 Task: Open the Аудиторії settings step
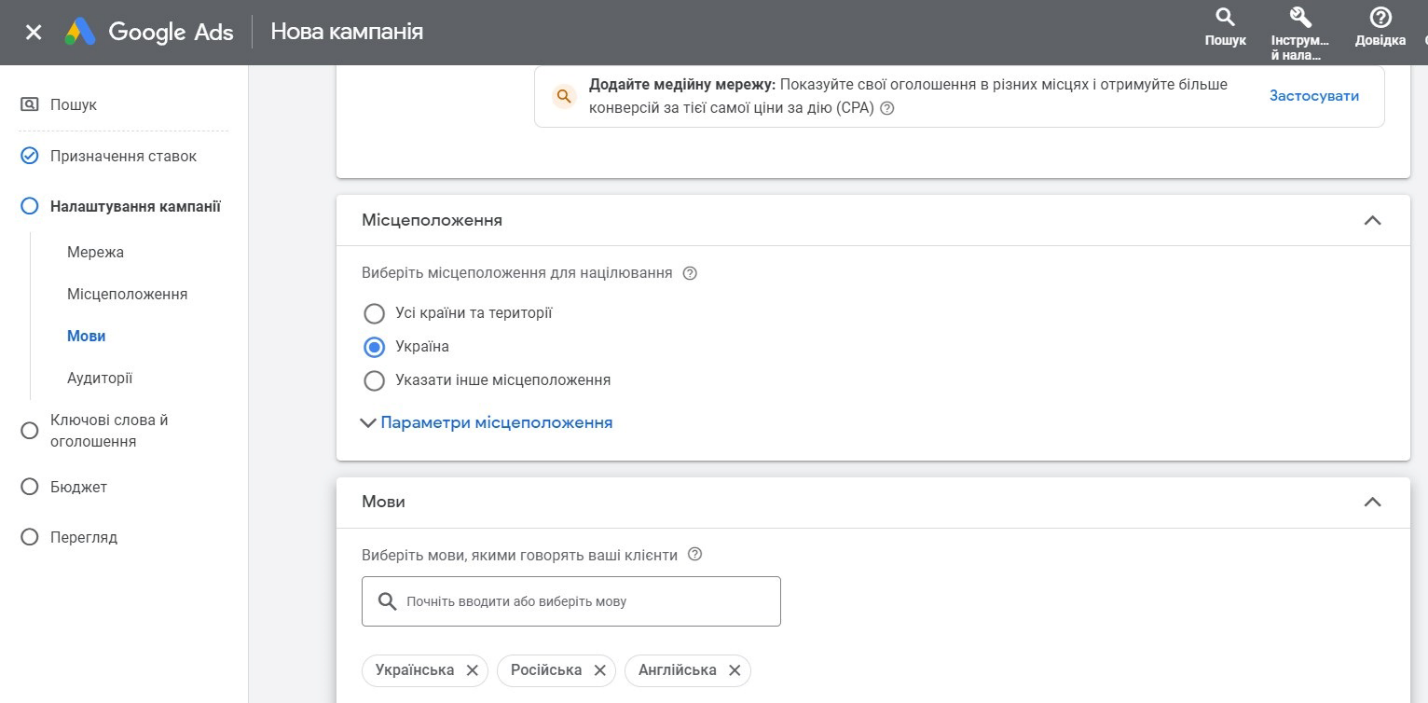pyautogui.click(x=98, y=377)
